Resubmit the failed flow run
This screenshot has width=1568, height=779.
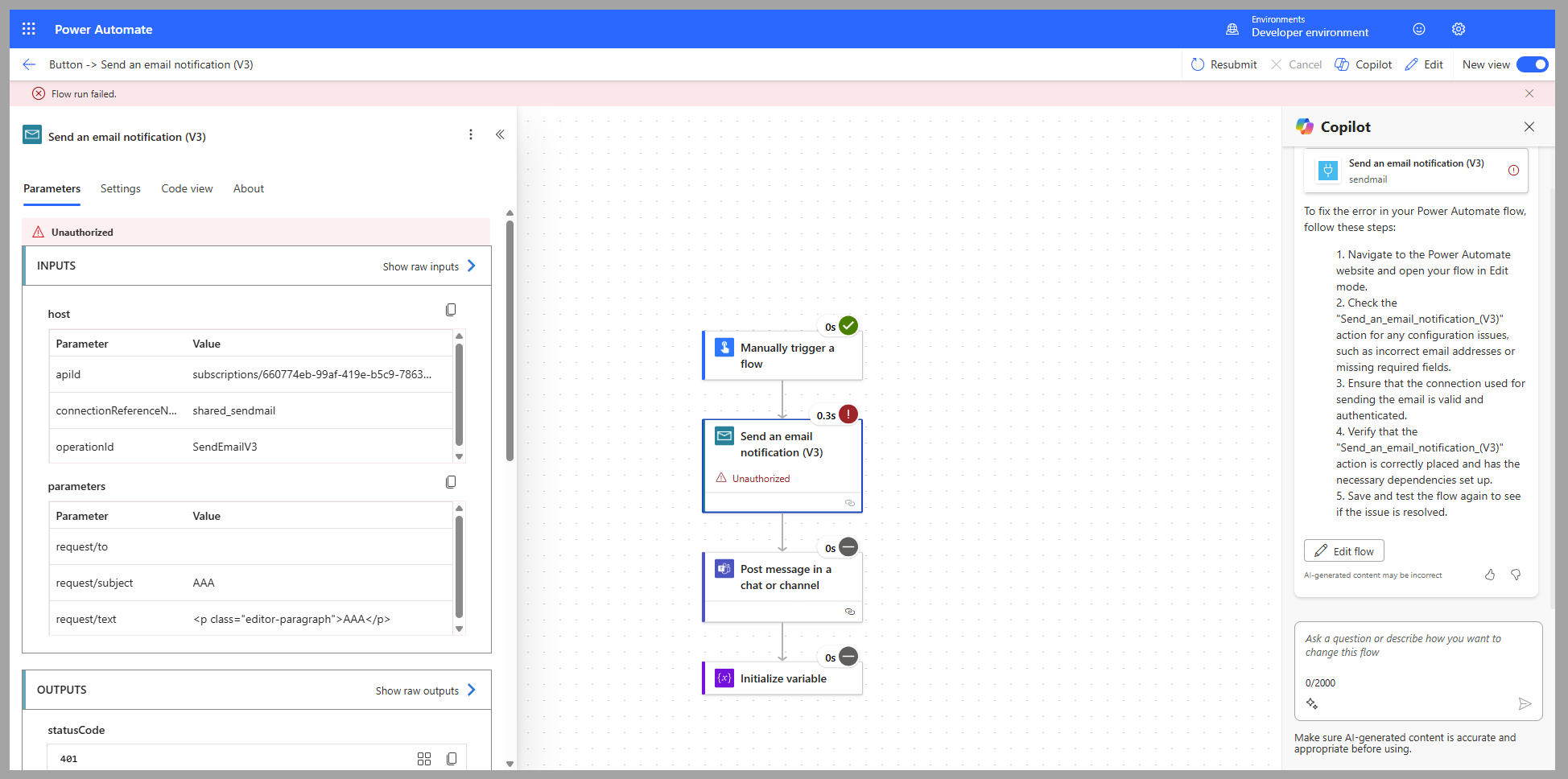(x=1223, y=64)
